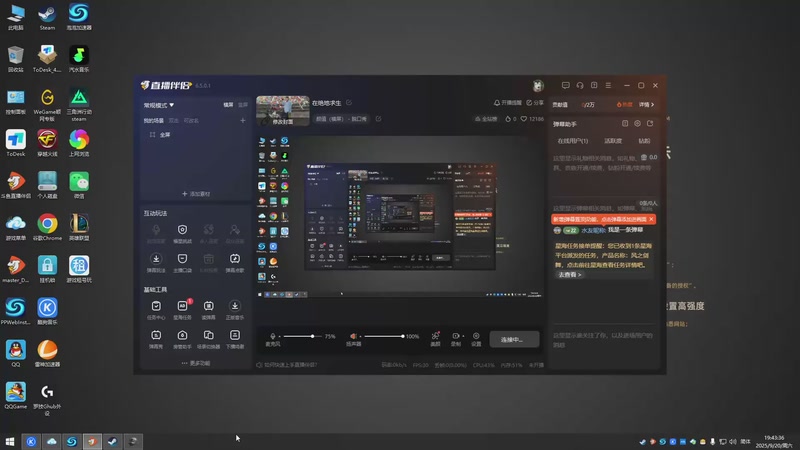Open 详情 details chevron
The height and width of the screenshot is (450, 800).
click(x=646, y=105)
